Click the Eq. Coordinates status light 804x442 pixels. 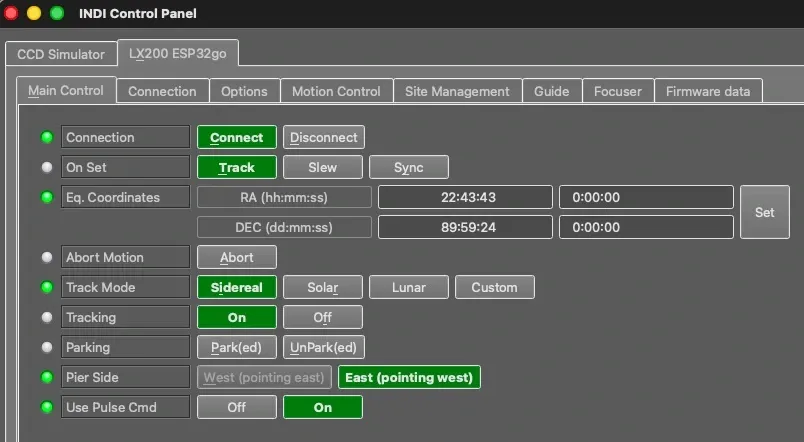click(x=47, y=197)
